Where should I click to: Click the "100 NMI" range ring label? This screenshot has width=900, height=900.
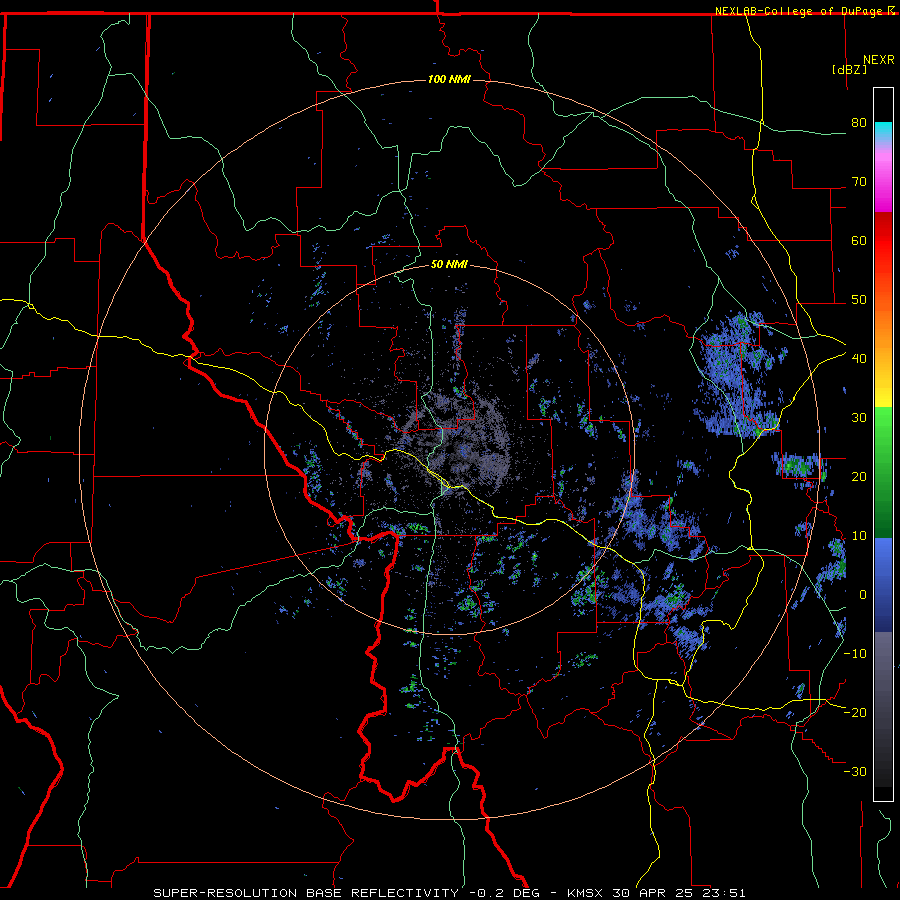click(x=449, y=79)
